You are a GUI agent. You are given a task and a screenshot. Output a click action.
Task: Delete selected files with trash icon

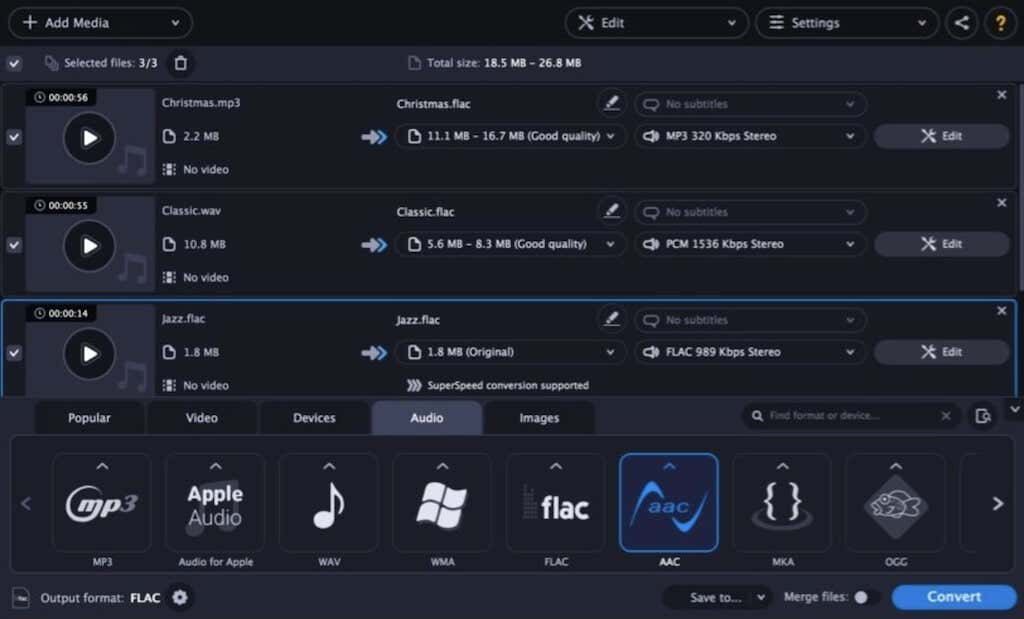coord(180,63)
